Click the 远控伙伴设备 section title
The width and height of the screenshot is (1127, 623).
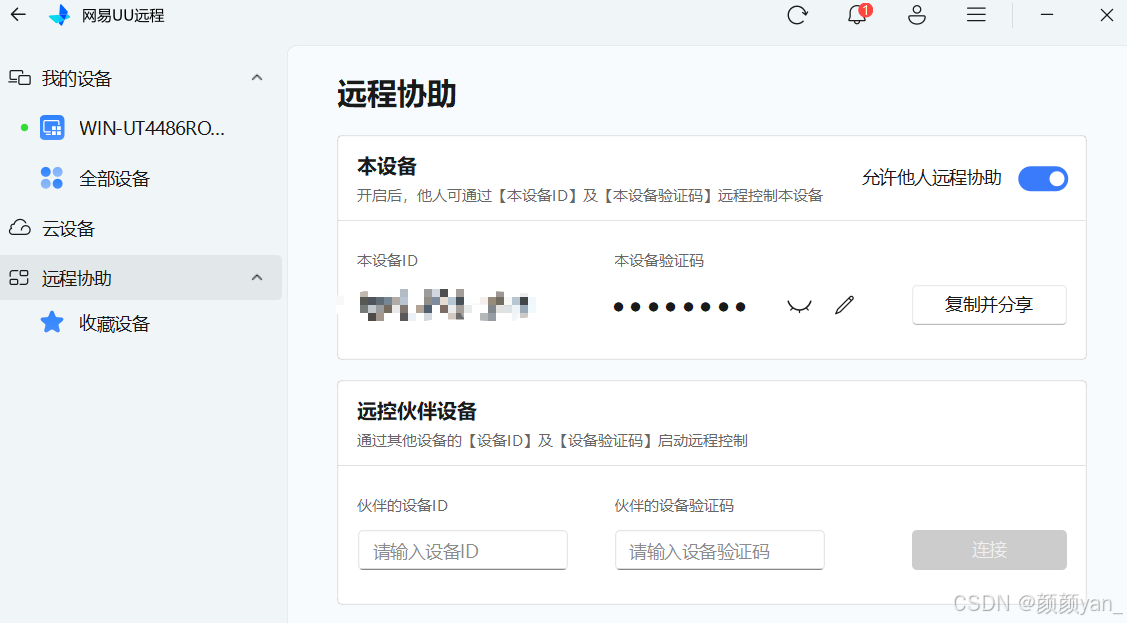point(417,412)
